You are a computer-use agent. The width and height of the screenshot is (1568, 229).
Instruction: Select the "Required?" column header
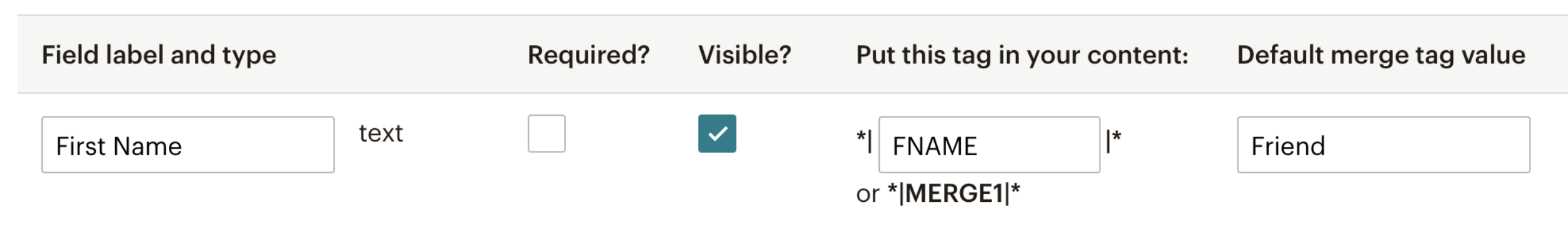pyautogui.click(x=588, y=55)
